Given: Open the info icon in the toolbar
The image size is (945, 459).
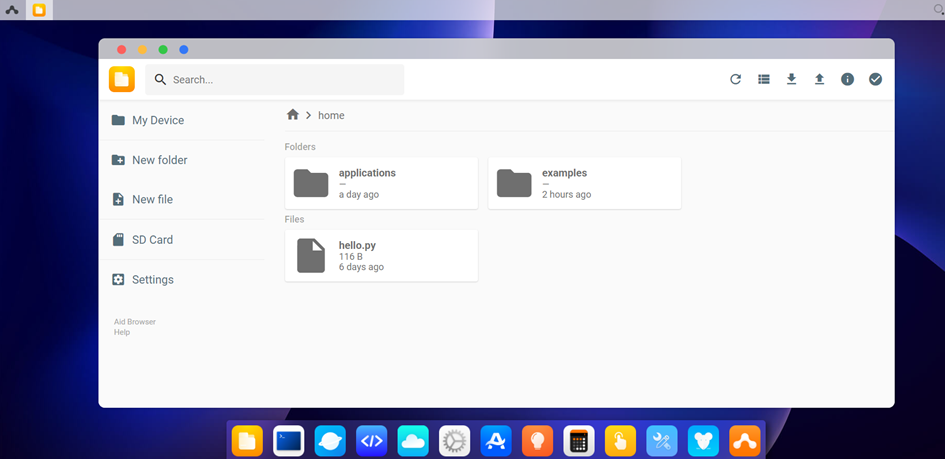Looking at the screenshot, I should (x=847, y=79).
